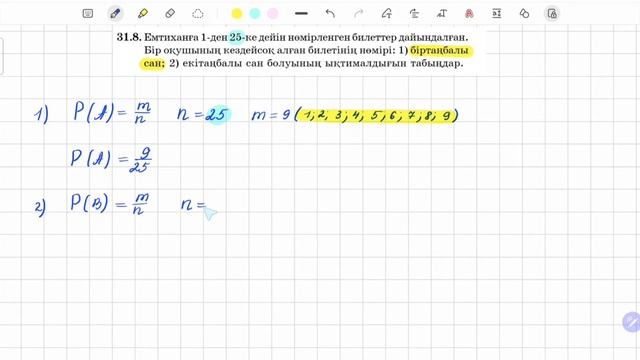Select the eraser tool
The height and width of the screenshot is (360, 640).
pyautogui.click(x=170, y=13)
